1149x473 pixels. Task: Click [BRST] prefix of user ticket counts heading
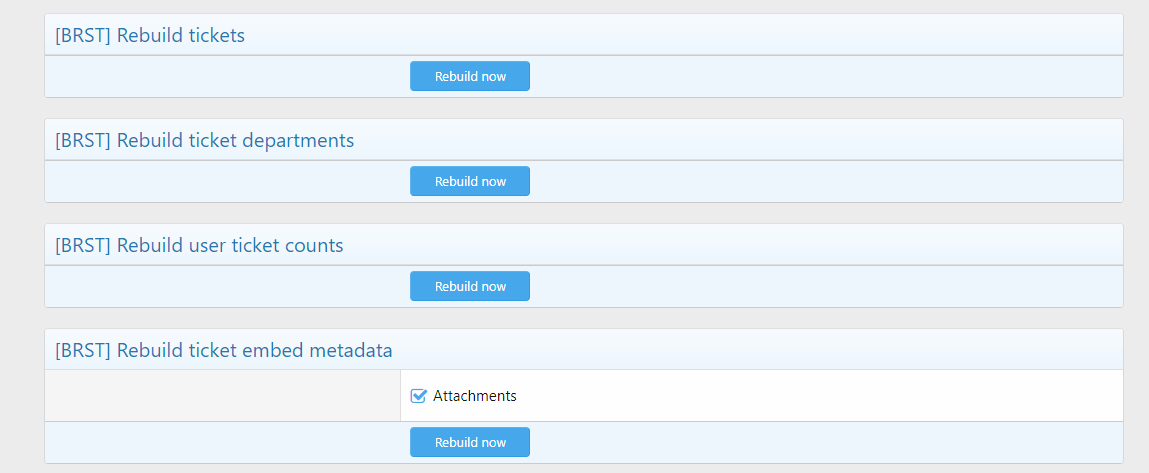[x=83, y=245]
